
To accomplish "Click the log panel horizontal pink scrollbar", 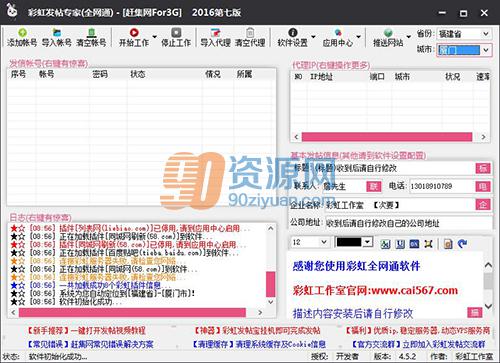I will point(132,312).
